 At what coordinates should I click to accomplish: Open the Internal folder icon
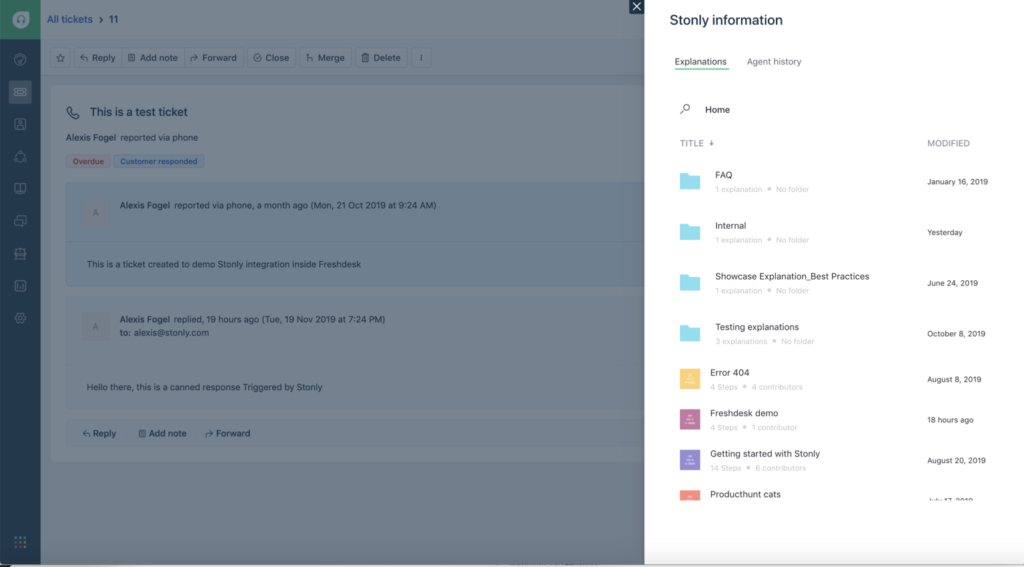(690, 232)
